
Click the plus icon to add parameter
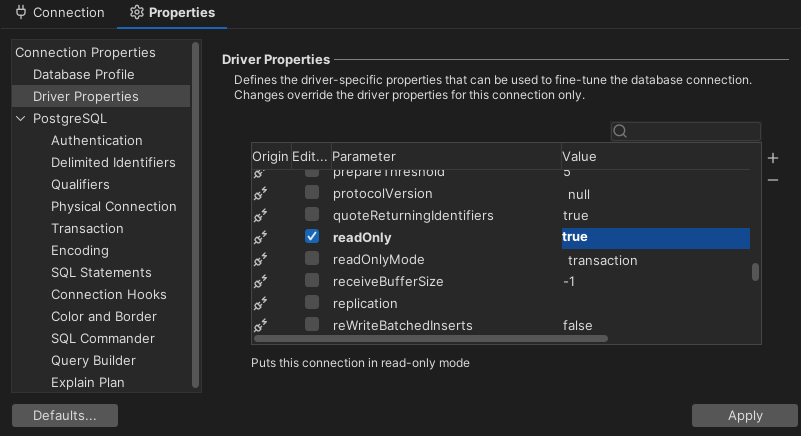772,158
